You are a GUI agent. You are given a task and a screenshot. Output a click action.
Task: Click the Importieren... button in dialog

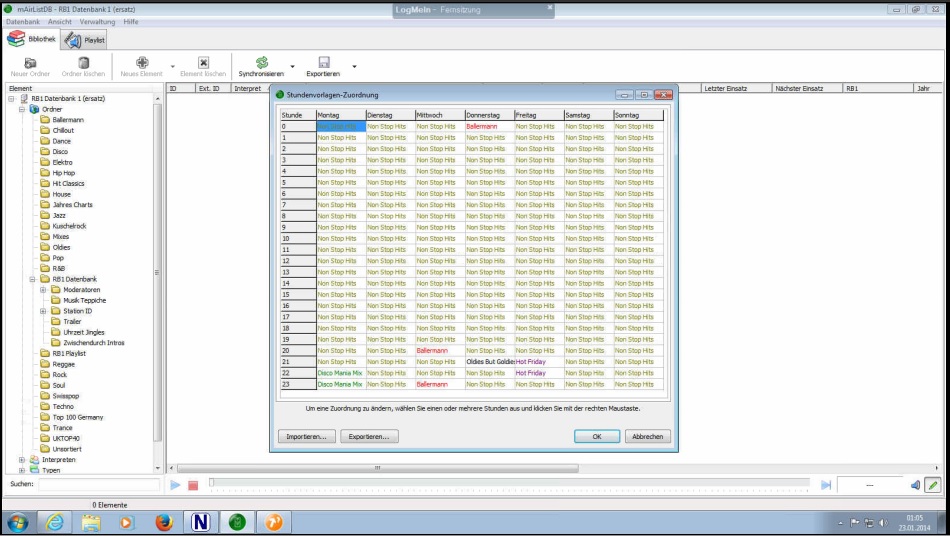(x=306, y=437)
